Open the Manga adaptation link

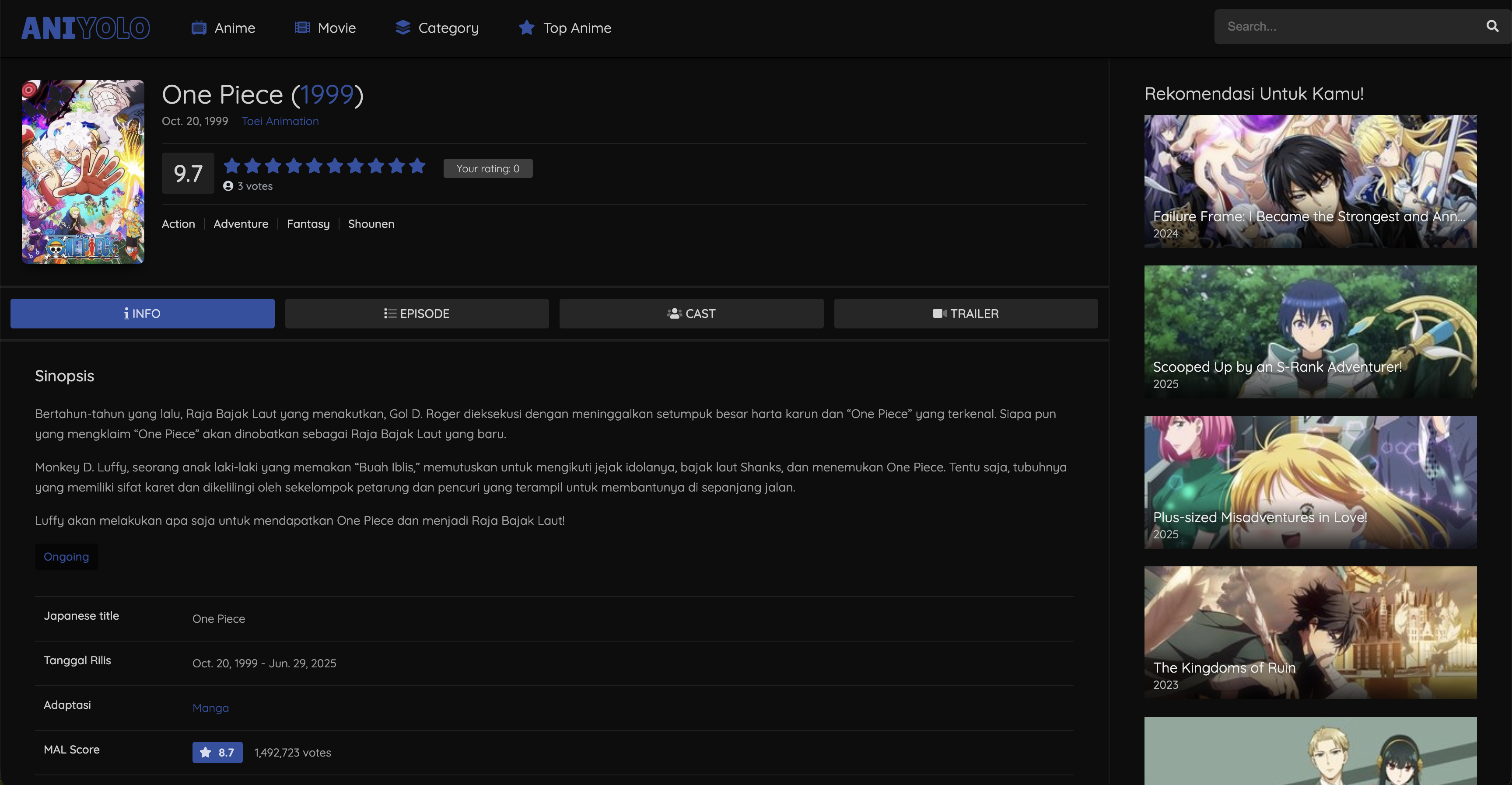[210, 708]
